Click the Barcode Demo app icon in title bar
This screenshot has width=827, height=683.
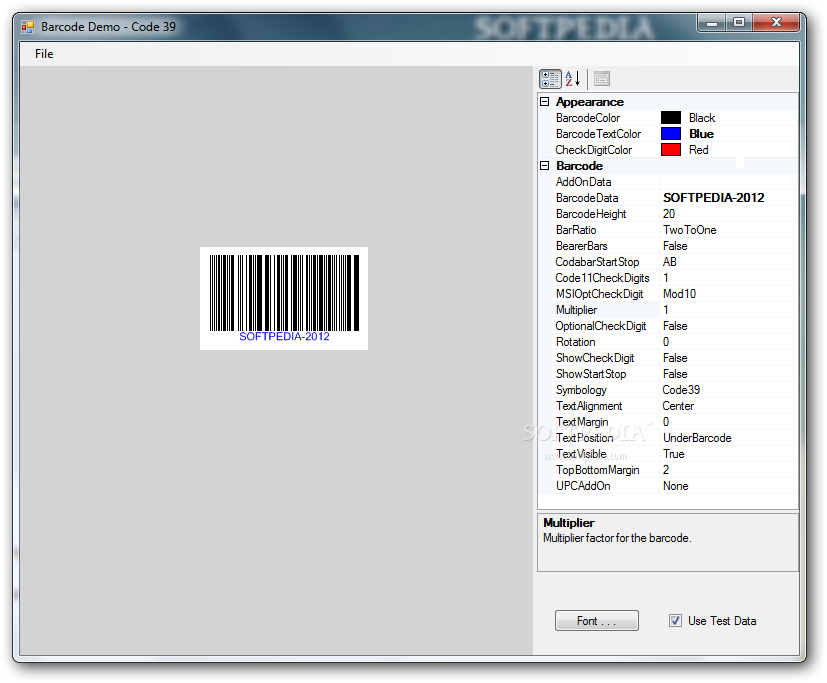[x=27, y=27]
